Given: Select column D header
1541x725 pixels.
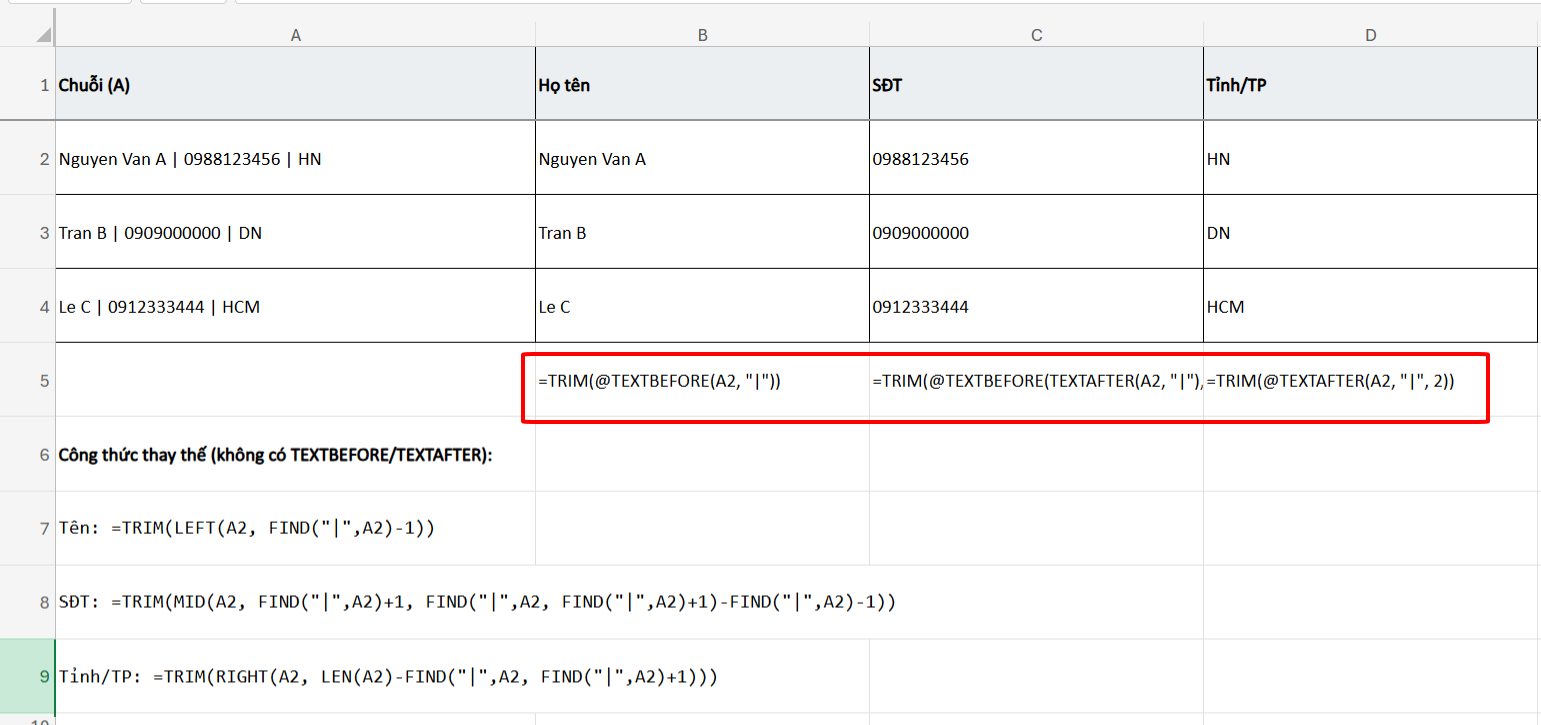Looking at the screenshot, I should (x=1370, y=35).
